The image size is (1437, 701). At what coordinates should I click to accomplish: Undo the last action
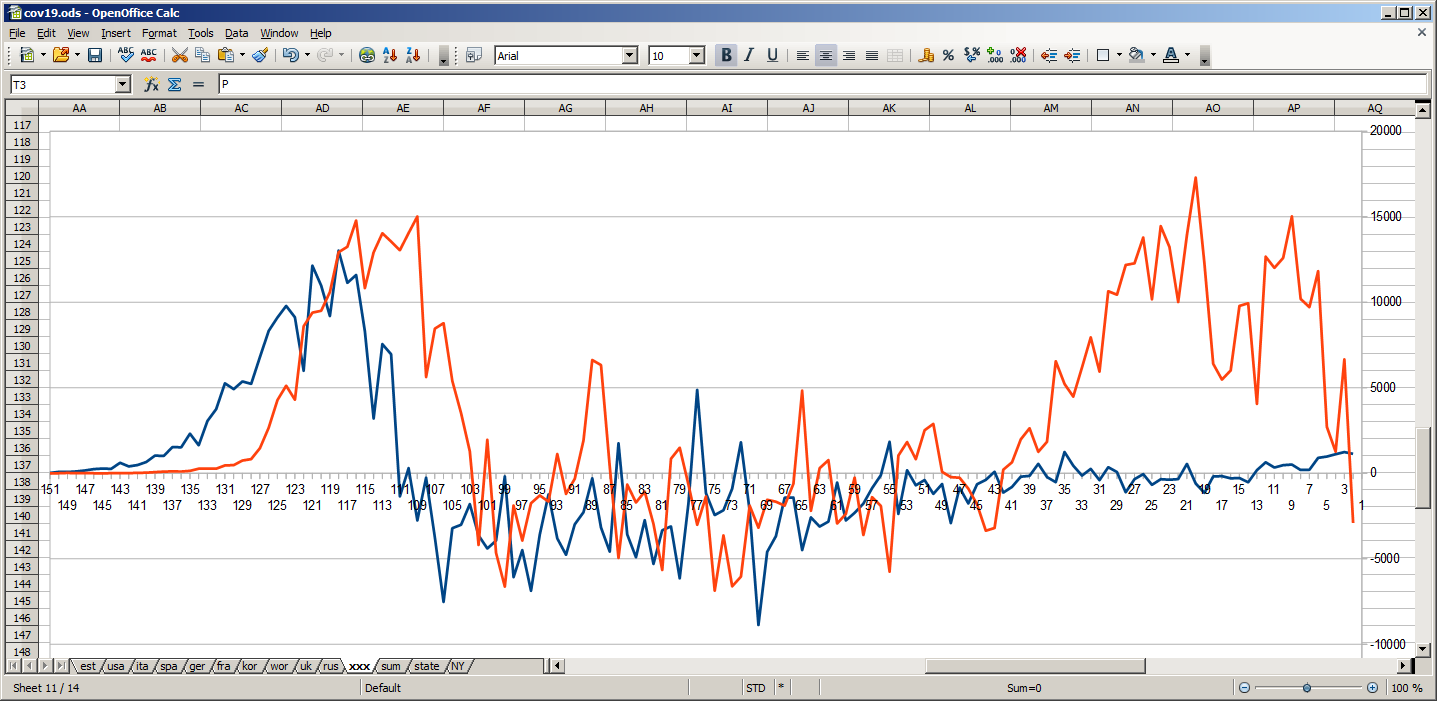[x=290, y=55]
